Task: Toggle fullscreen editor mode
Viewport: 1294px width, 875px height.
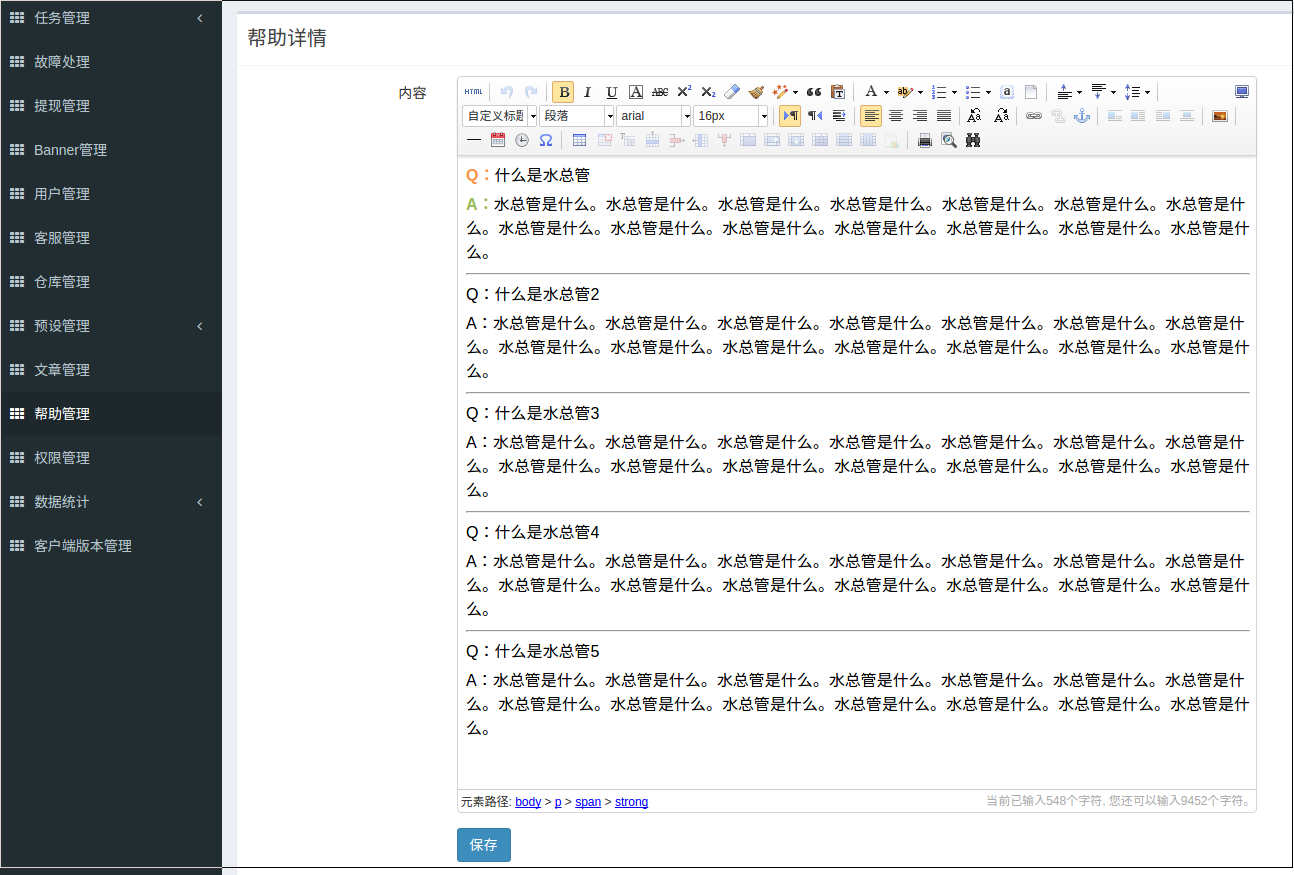Action: click(1242, 92)
